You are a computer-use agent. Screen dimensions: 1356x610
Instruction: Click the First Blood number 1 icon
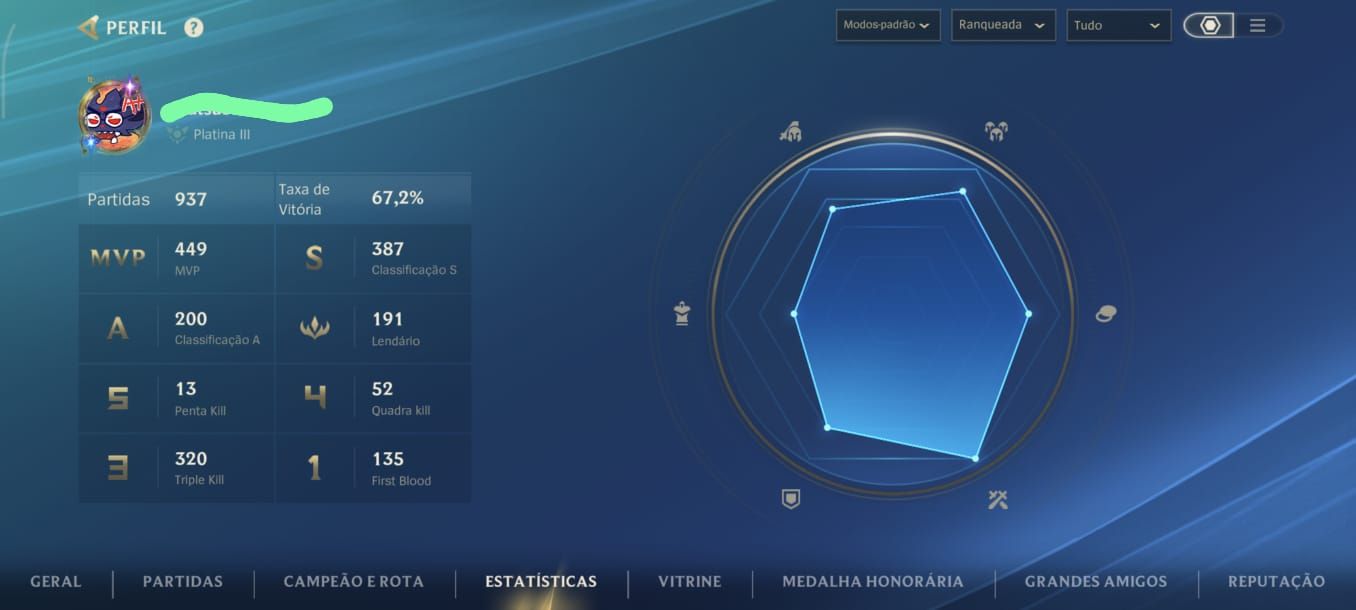point(314,468)
